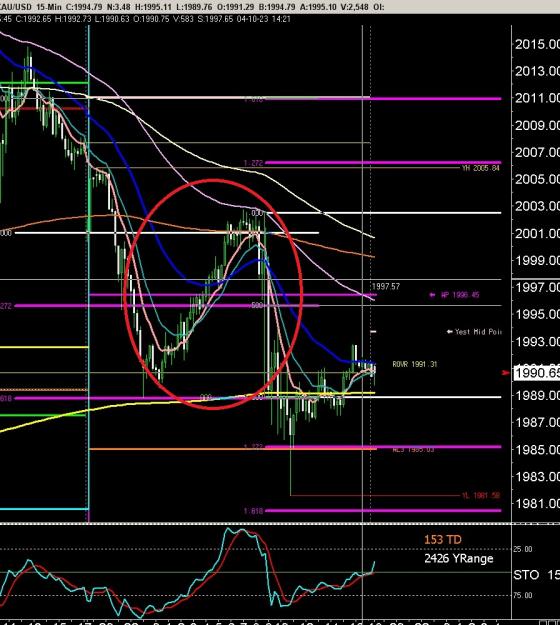
Task: Click the 75.00 stochastic scale label
Action: [x=523, y=595]
